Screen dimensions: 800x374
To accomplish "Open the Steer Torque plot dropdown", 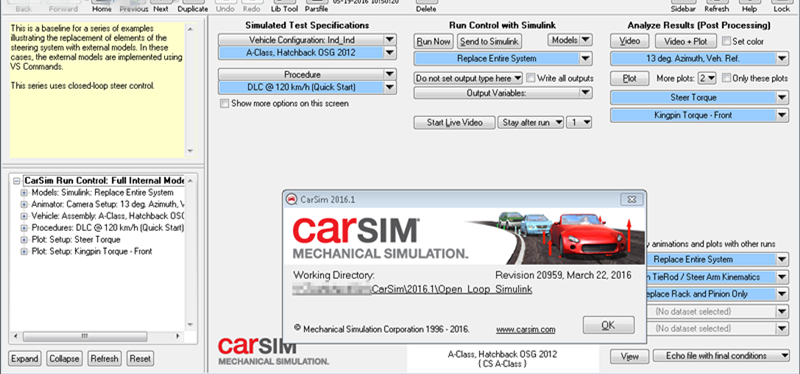I will click(783, 97).
